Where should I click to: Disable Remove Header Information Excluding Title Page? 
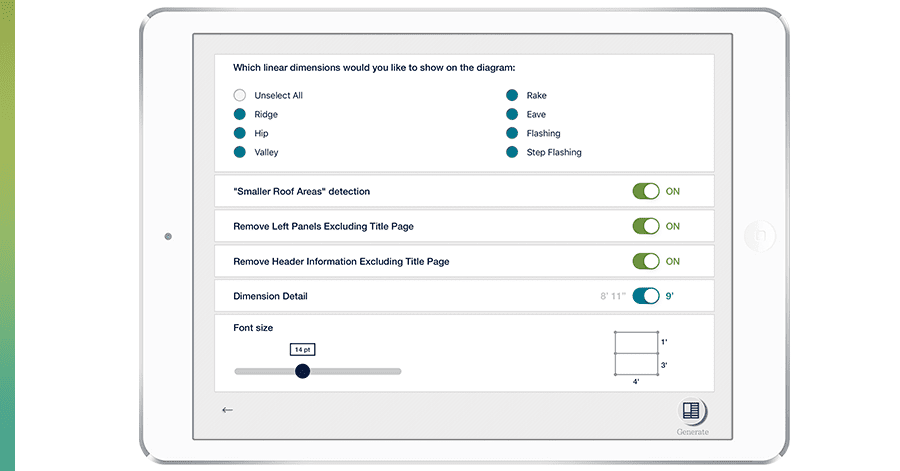(646, 261)
